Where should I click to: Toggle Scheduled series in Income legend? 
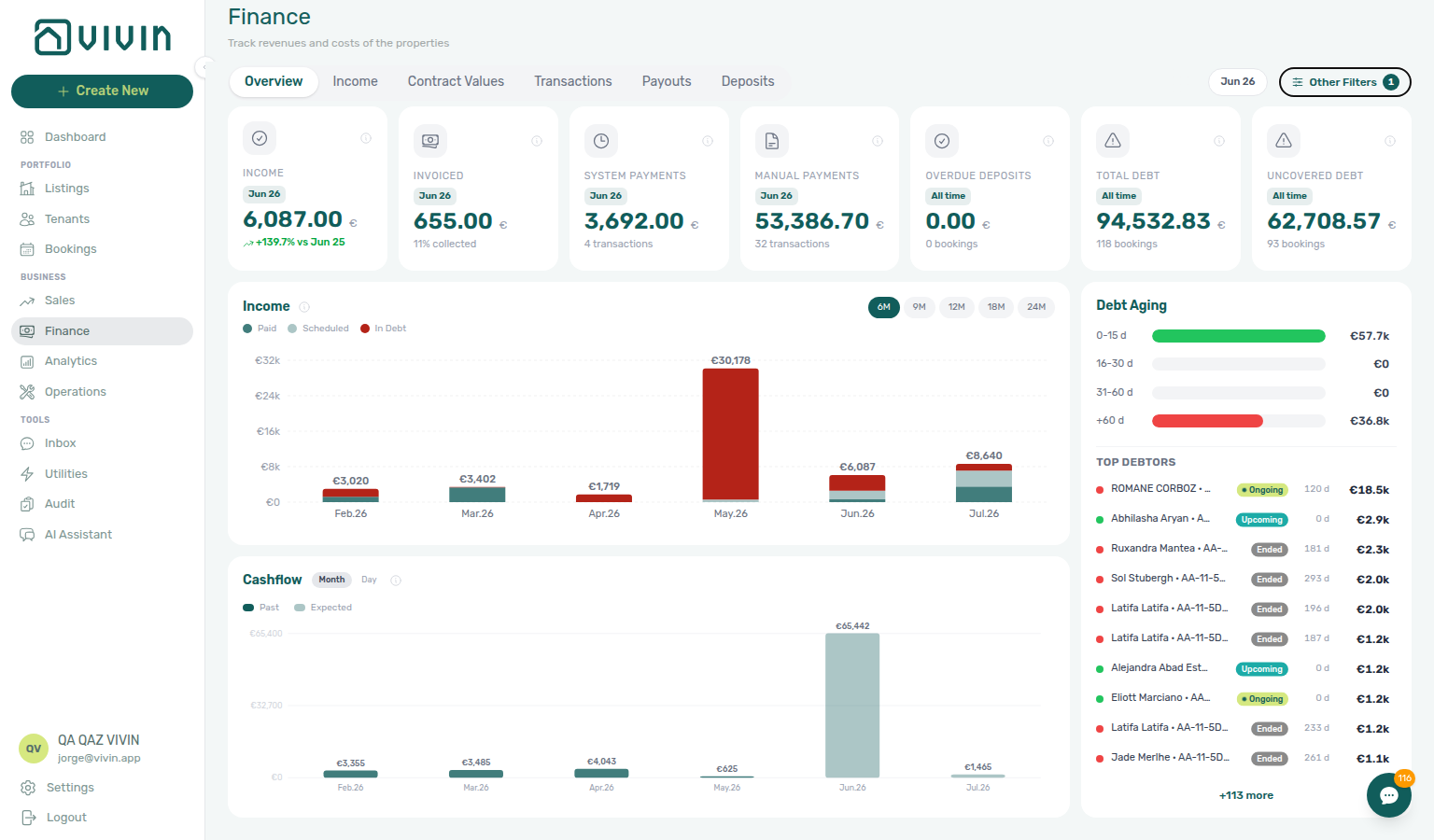[318, 329]
